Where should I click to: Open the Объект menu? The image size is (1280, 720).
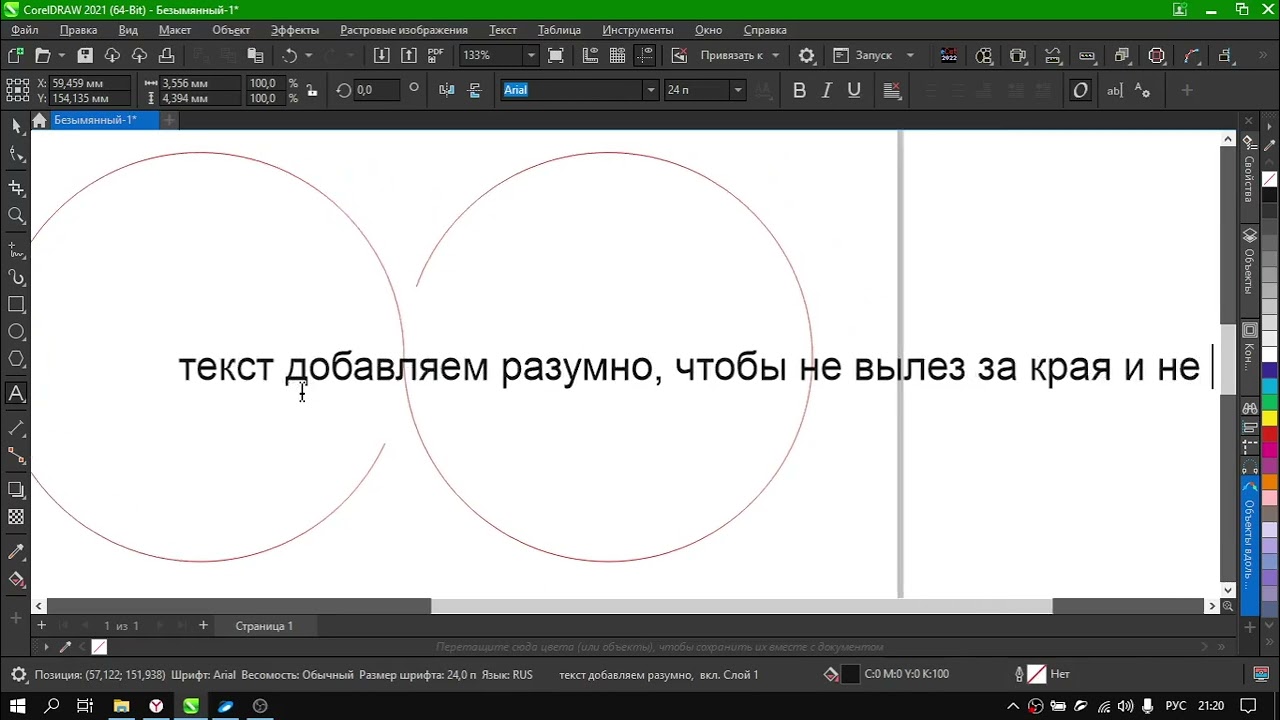pyautogui.click(x=231, y=30)
